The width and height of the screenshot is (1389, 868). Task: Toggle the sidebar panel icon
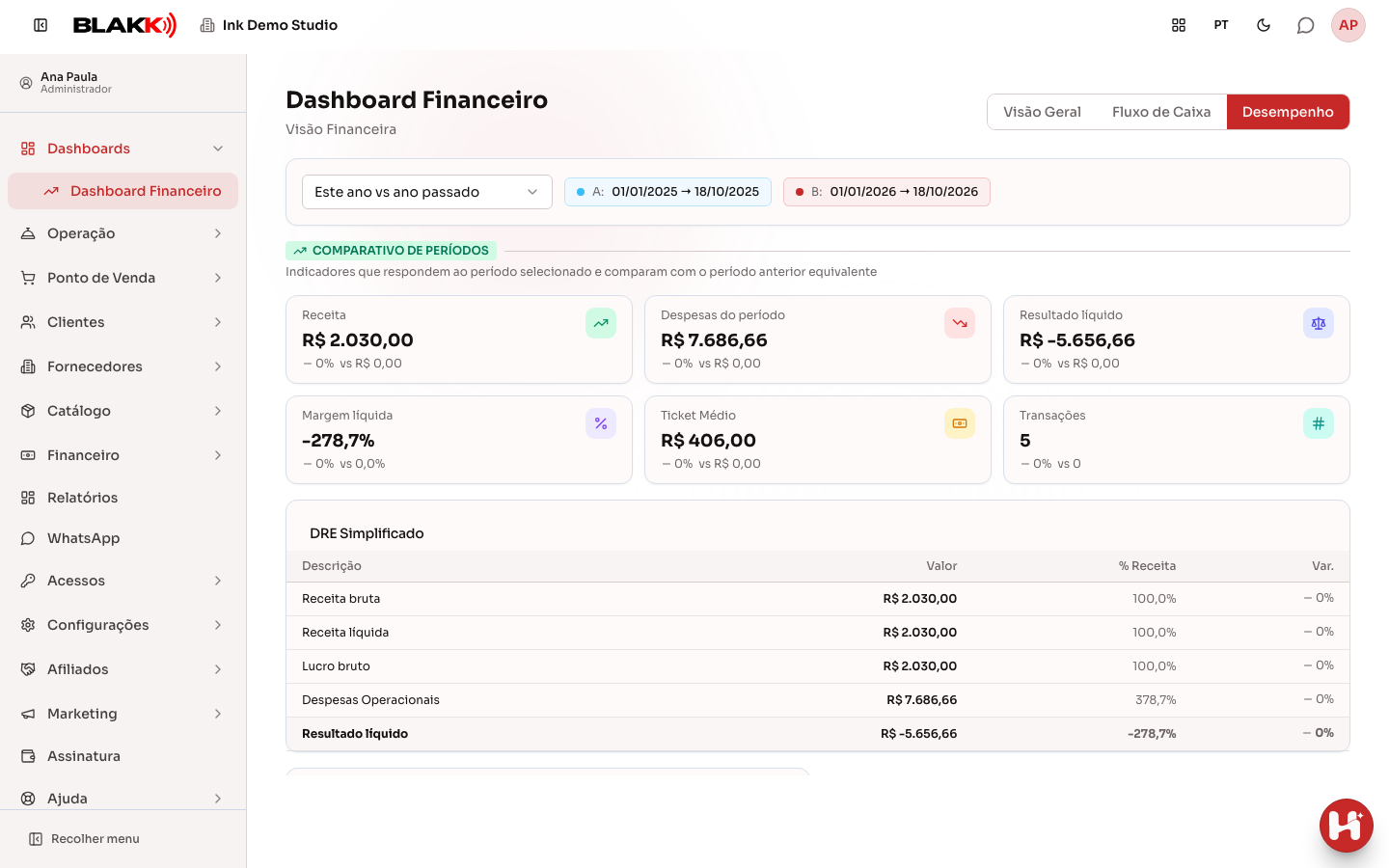[41, 25]
